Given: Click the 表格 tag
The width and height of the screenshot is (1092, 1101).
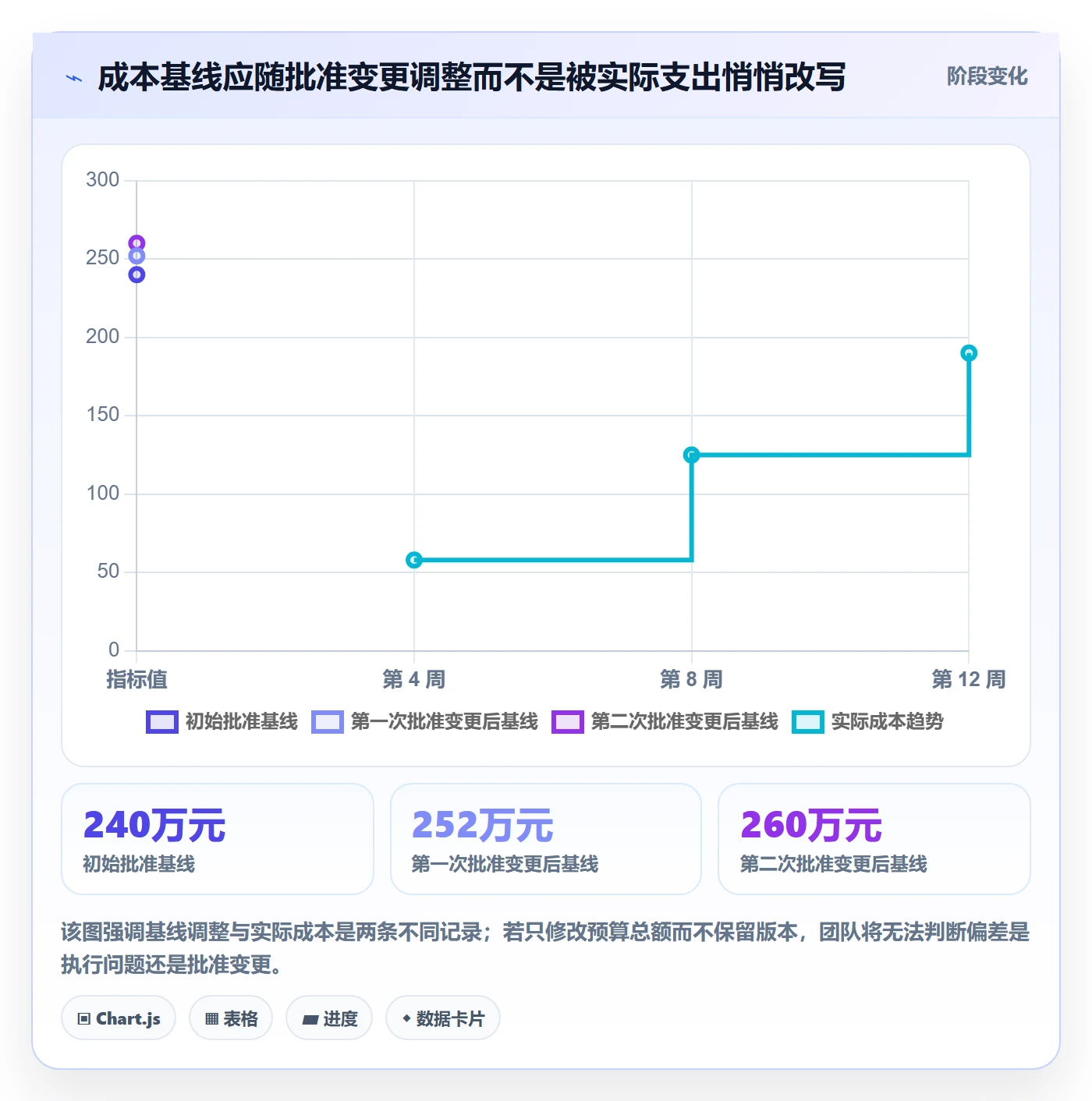Looking at the screenshot, I should pos(231,1018).
